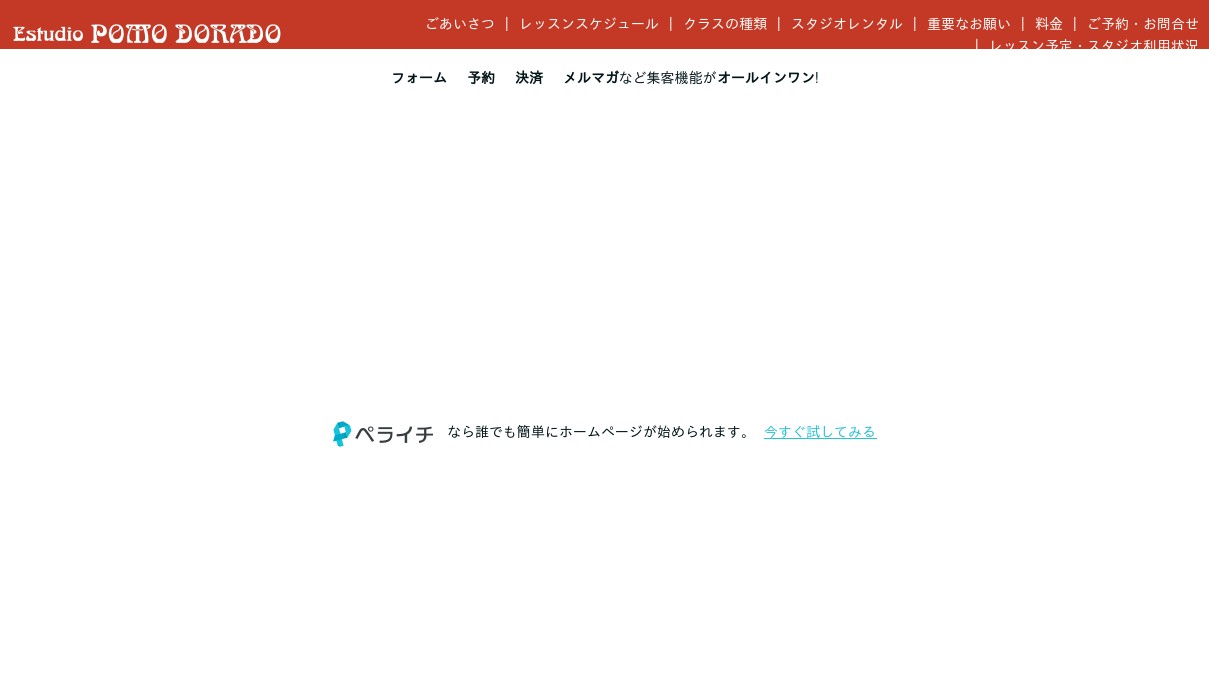Select スタジオレンタル from header menu
Image resolution: width=1209 pixels, height=678 pixels.
tap(847, 24)
